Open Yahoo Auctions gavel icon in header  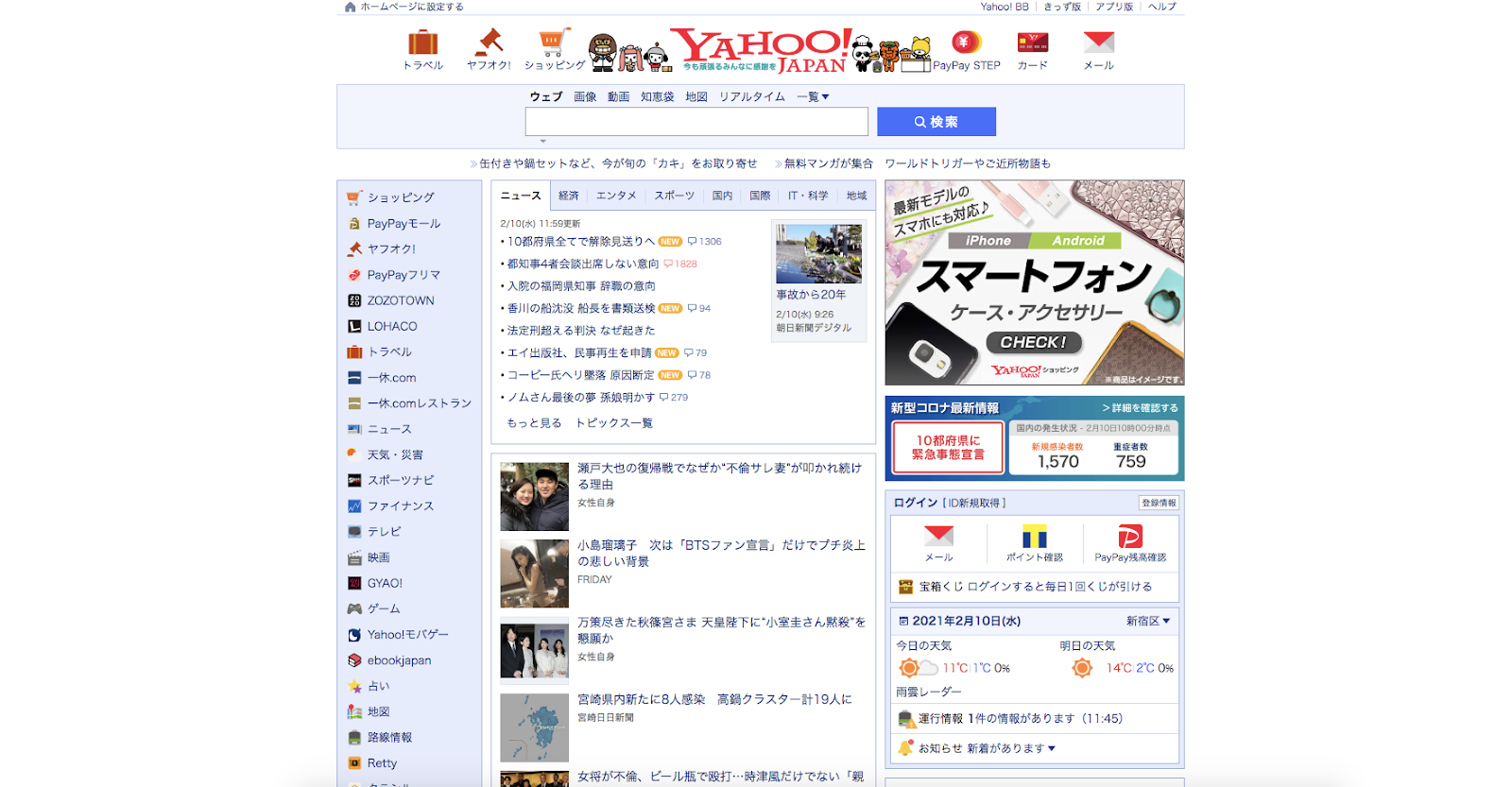(489, 43)
